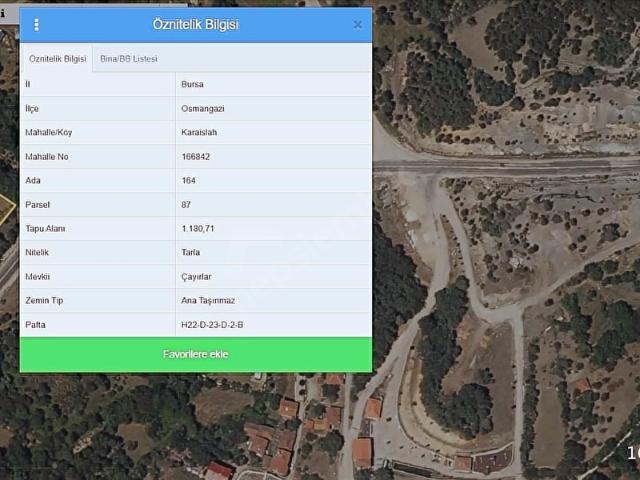
Task: Click the Tapu Alanı value 1.180,71
Action: click(197, 229)
